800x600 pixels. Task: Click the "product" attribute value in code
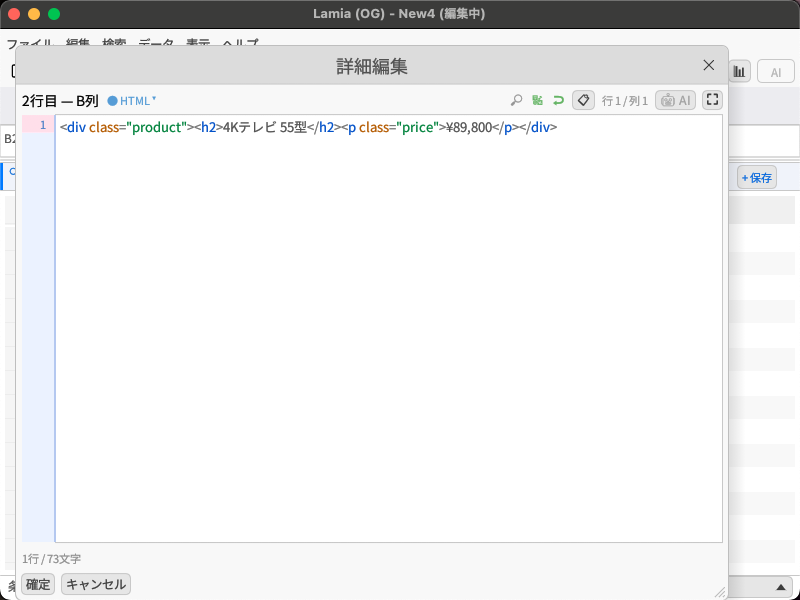(157, 127)
